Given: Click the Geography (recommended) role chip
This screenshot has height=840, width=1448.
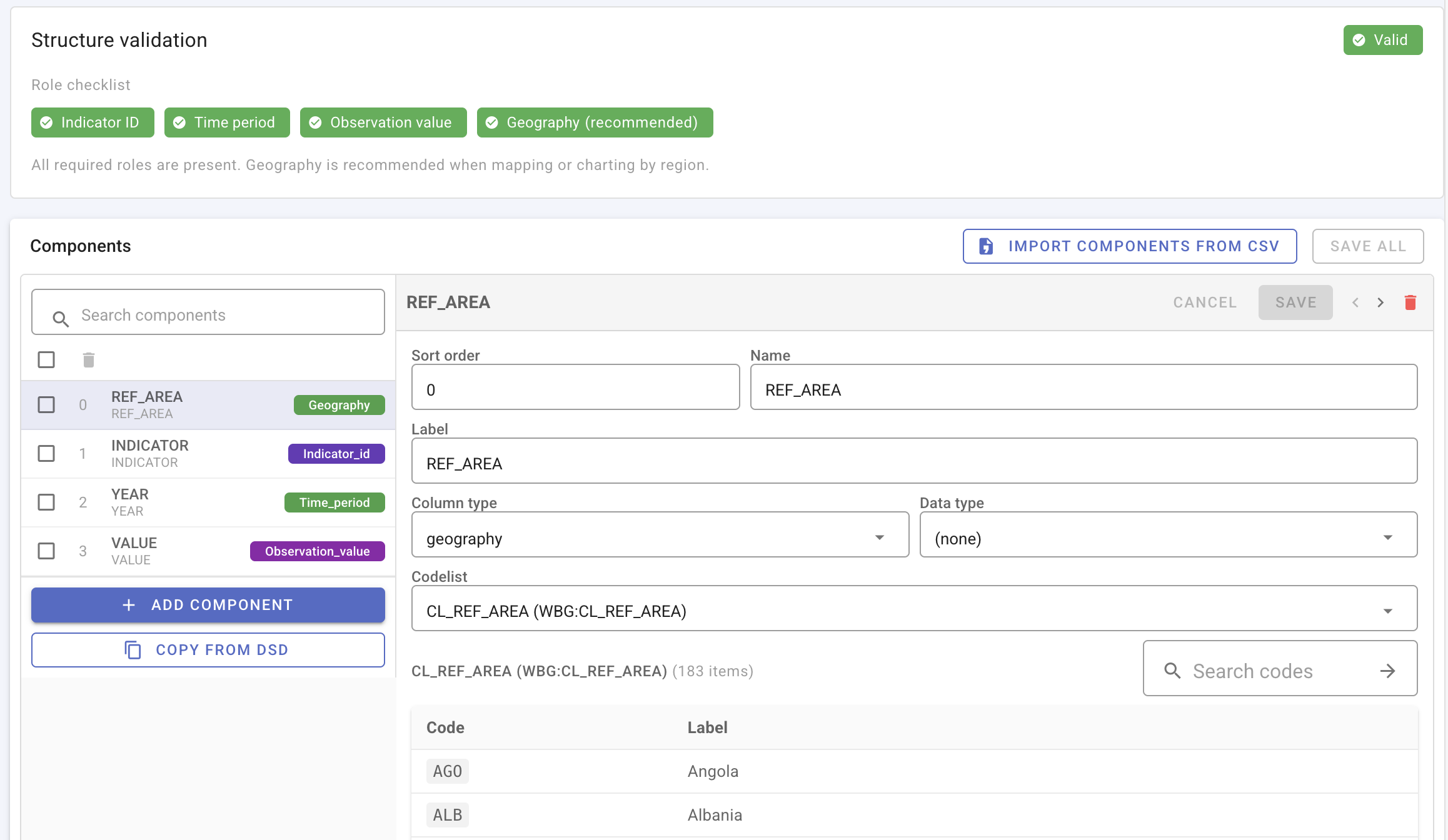Looking at the screenshot, I should (595, 122).
